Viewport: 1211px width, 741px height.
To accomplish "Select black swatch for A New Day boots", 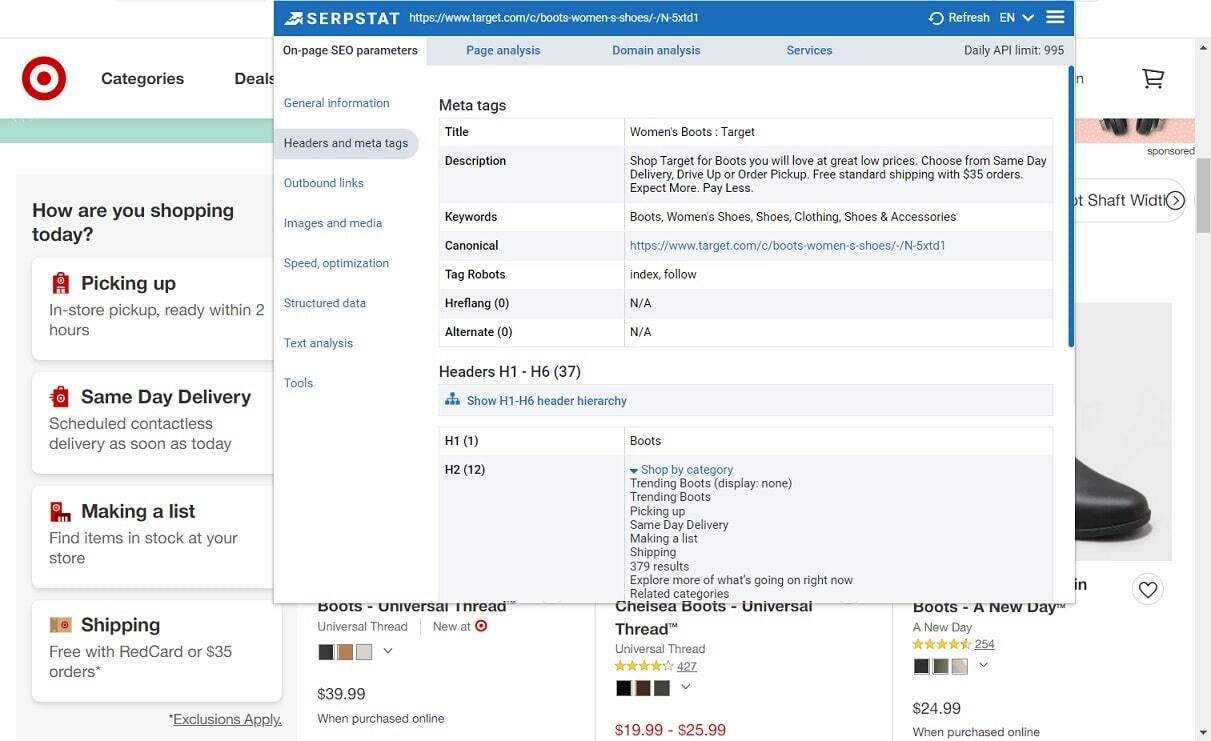I will [x=922, y=666].
